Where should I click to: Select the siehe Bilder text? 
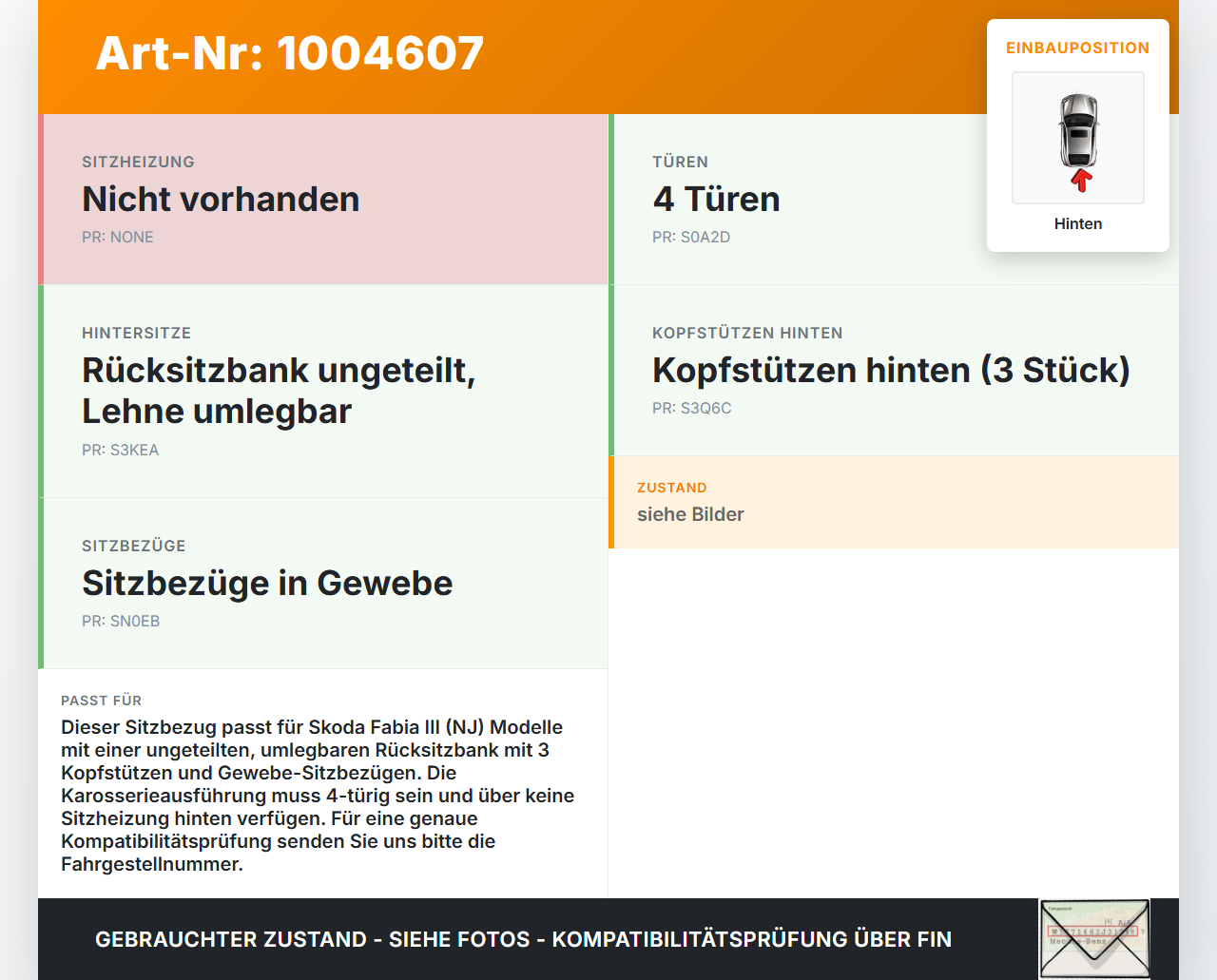pos(690,514)
